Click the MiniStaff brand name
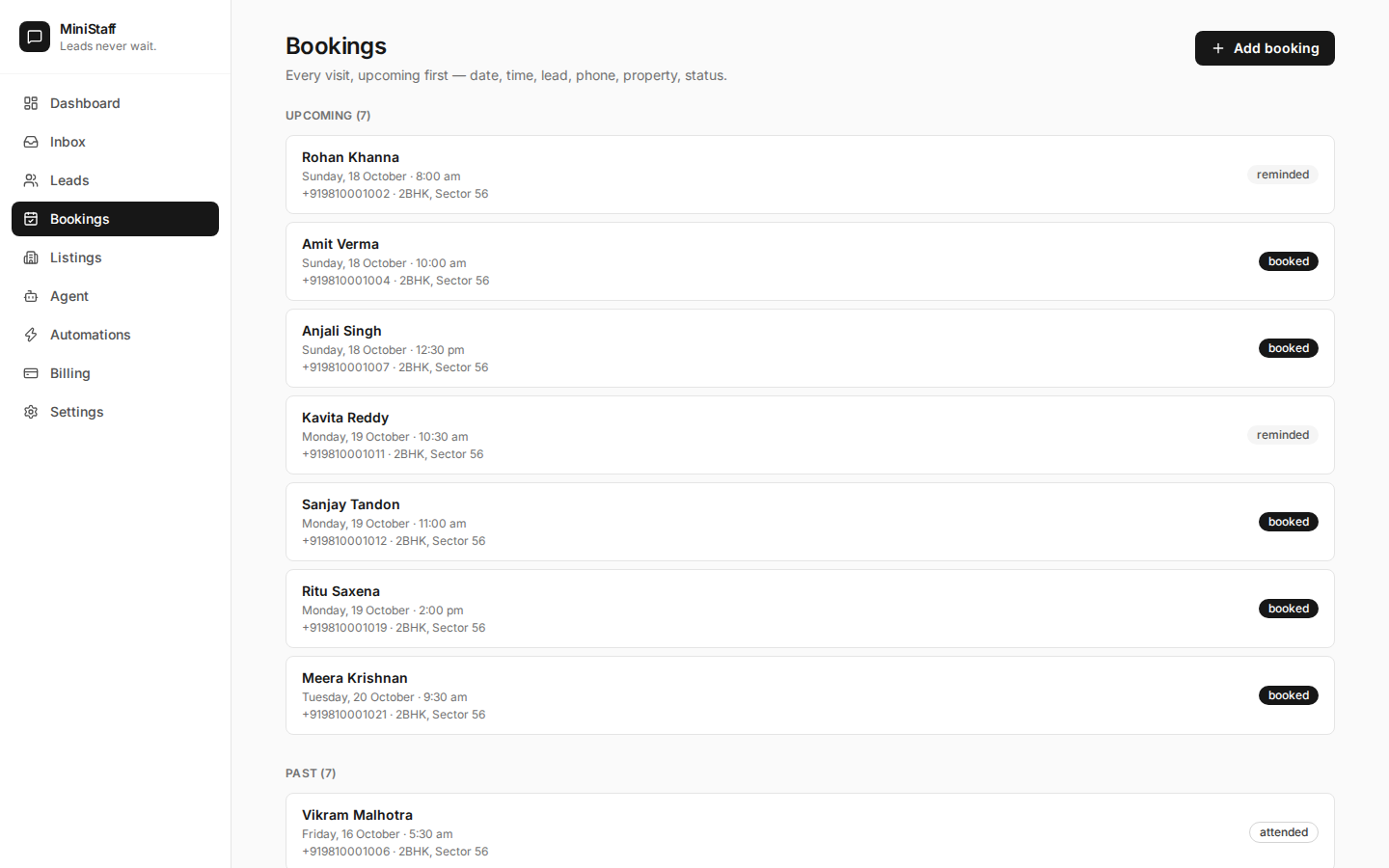Viewport: 1389px width, 868px height. [88, 29]
